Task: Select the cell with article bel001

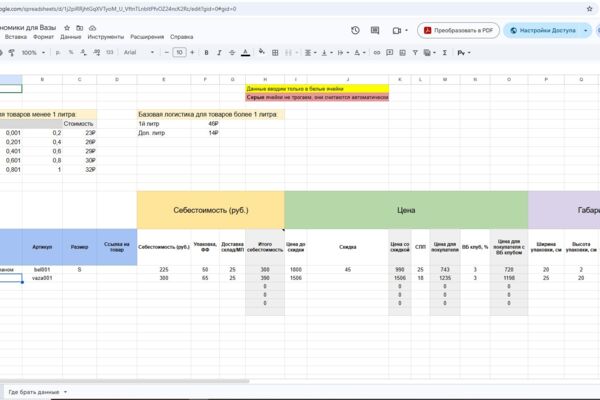Action: tap(42, 269)
